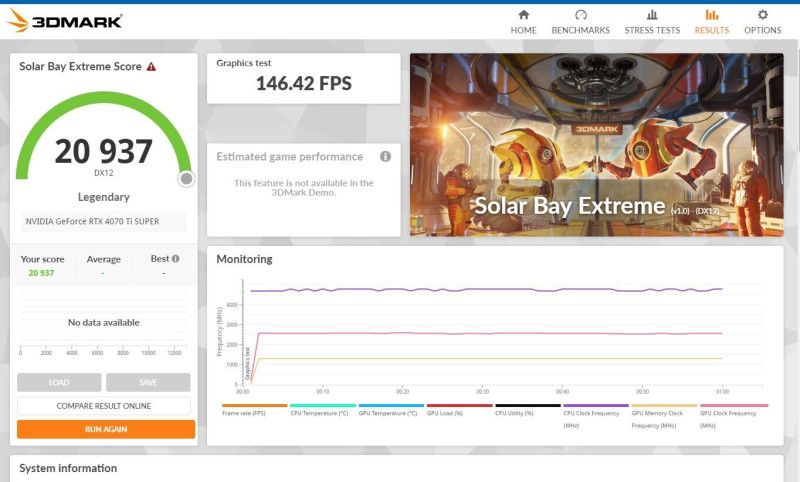The image size is (800, 482).
Task: Click the 20 937 main score
Action: click(x=104, y=151)
